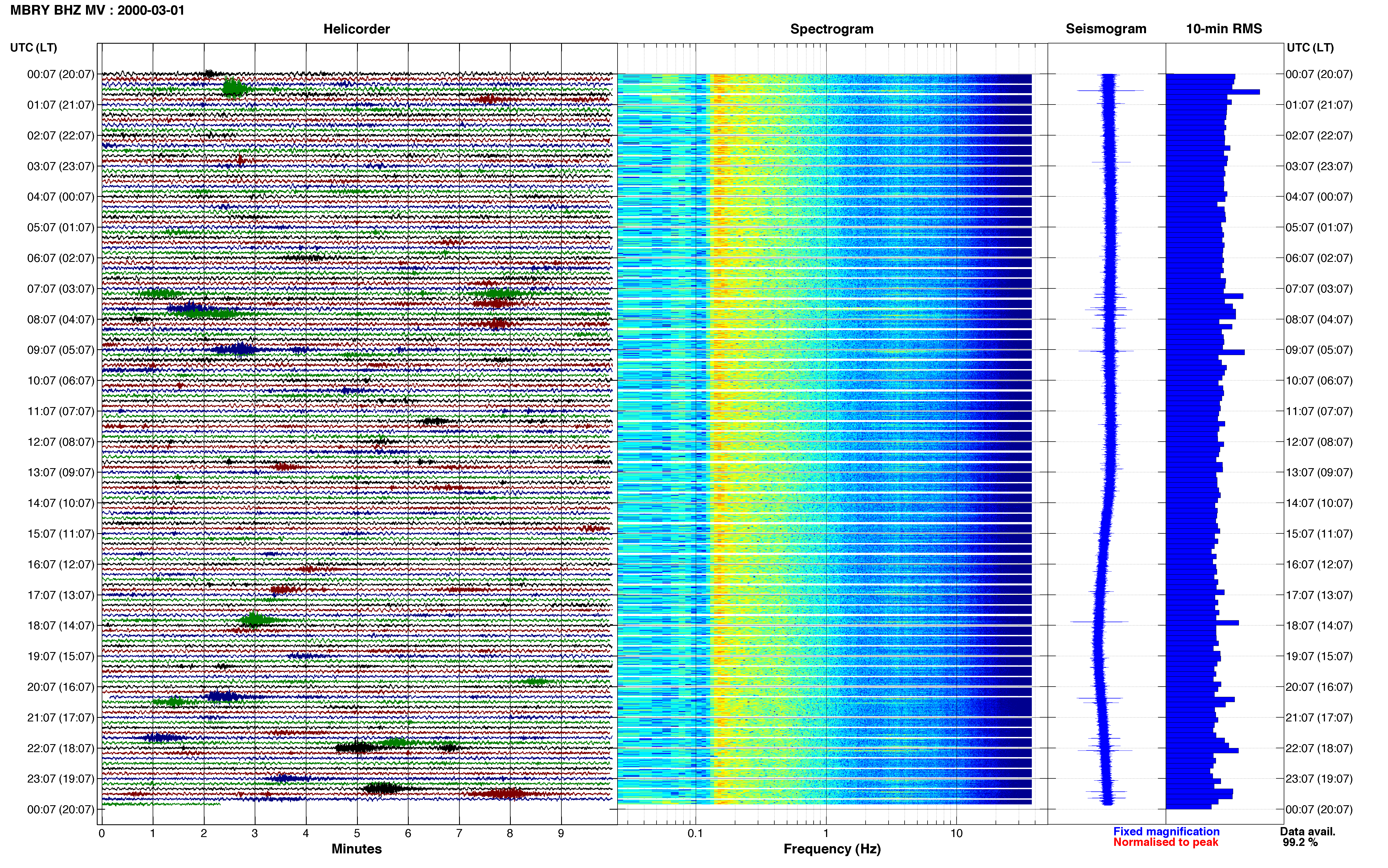
Task: Select the 'Spectrogram' panel heading
Action: pyautogui.click(x=832, y=29)
